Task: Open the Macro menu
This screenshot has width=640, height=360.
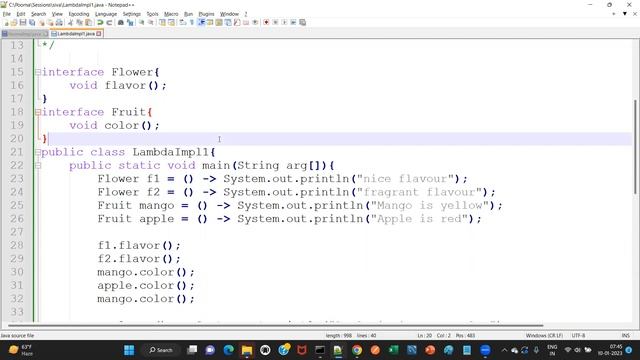Action: click(x=171, y=14)
